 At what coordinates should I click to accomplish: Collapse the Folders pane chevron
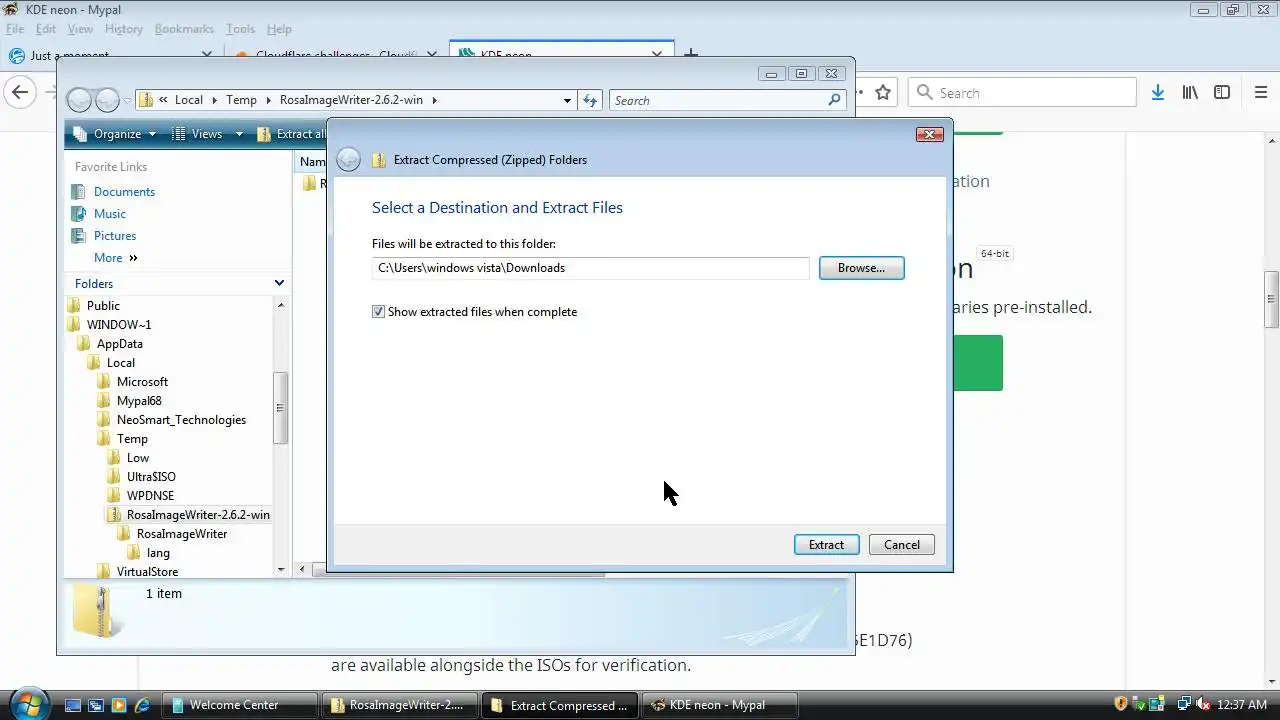(279, 284)
